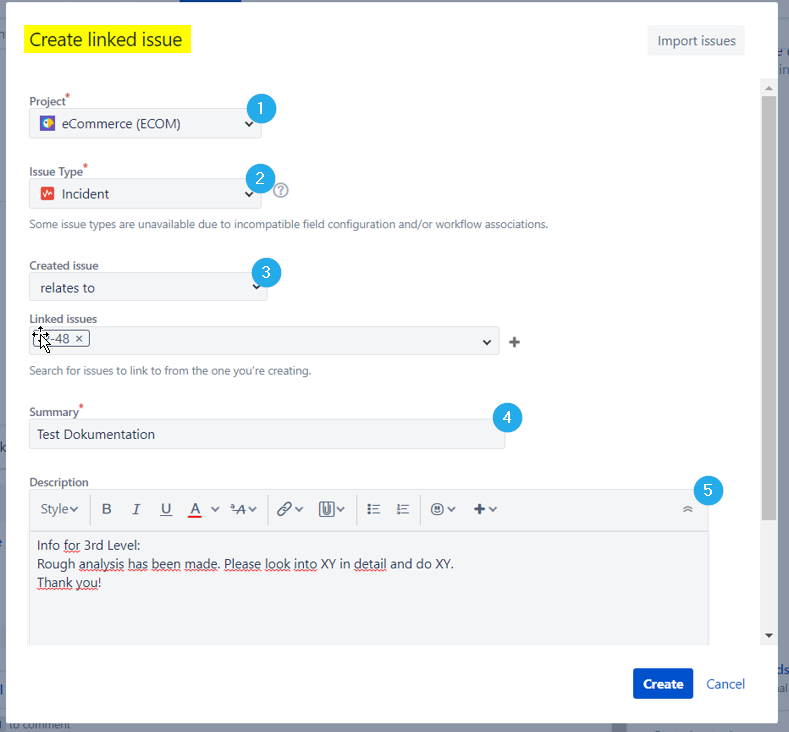The width and height of the screenshot is (789, 732).
Task: Open the plus insert-more menu
Action: click(x=480, y=509)
